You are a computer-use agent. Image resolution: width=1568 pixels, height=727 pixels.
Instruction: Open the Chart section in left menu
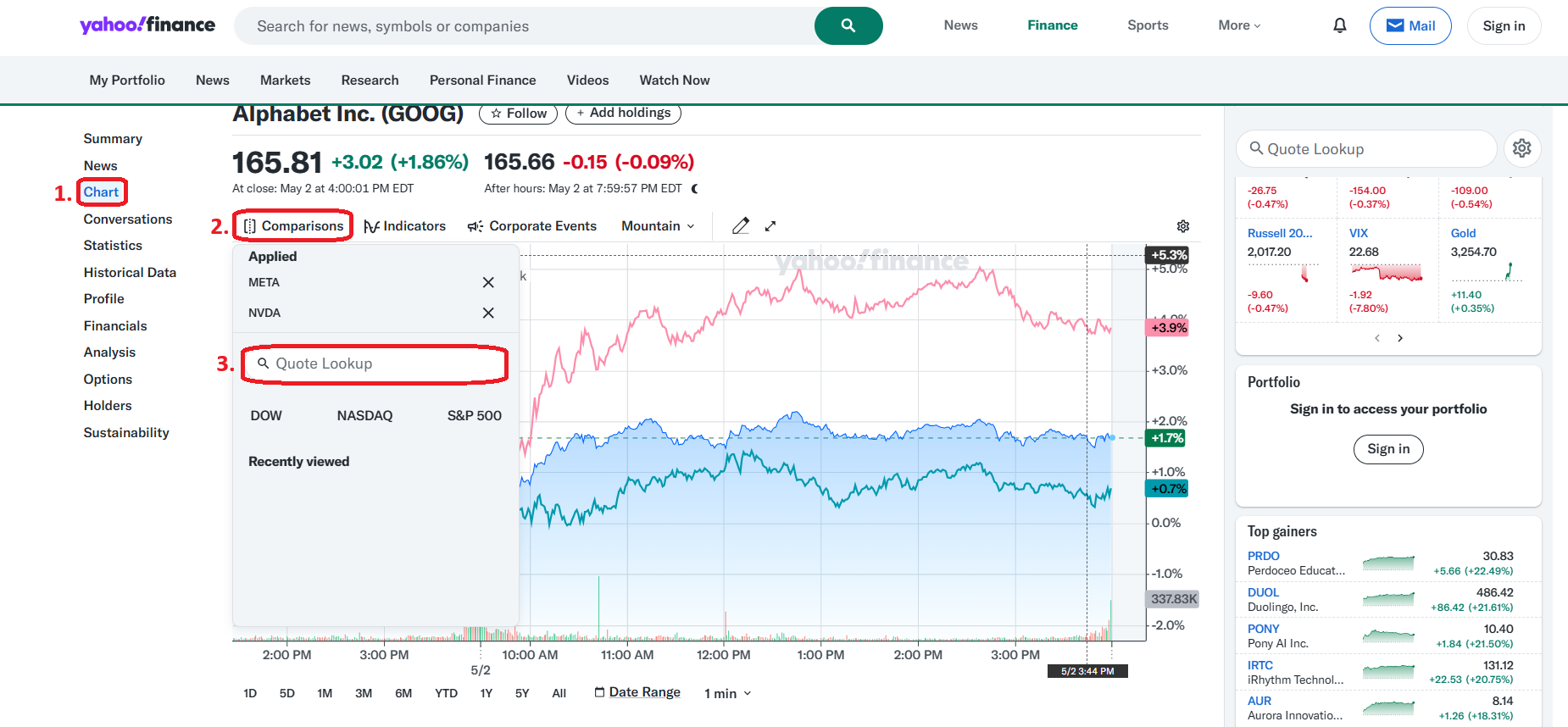point(101,192)
